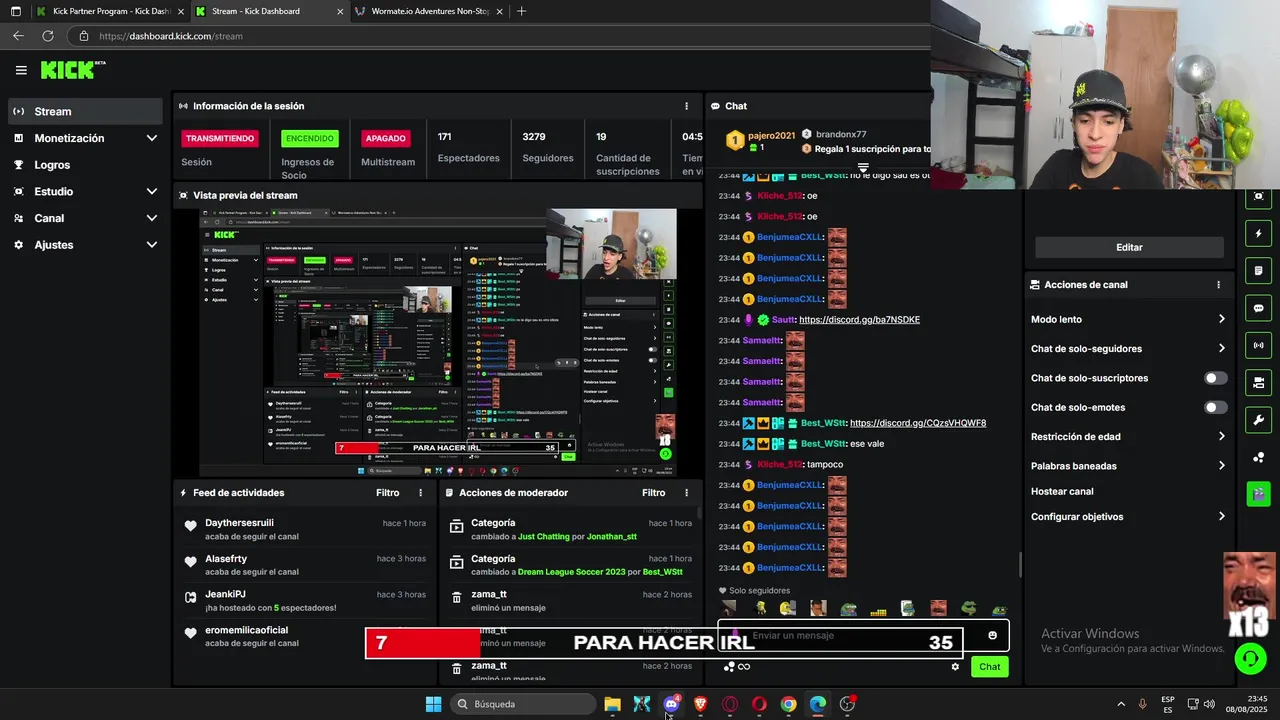Open the hamburger menu beside the Kick logo
This screenshot has width=1280, height=720.
pyautogui.click(x=21, y=70)
